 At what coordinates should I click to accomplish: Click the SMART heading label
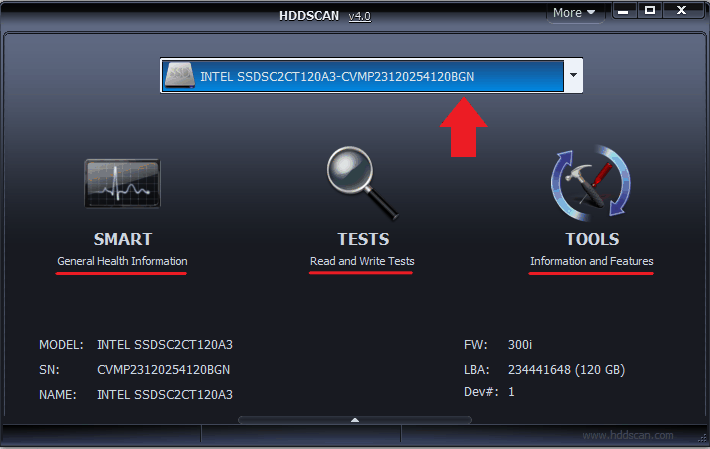tap(123, 239)
